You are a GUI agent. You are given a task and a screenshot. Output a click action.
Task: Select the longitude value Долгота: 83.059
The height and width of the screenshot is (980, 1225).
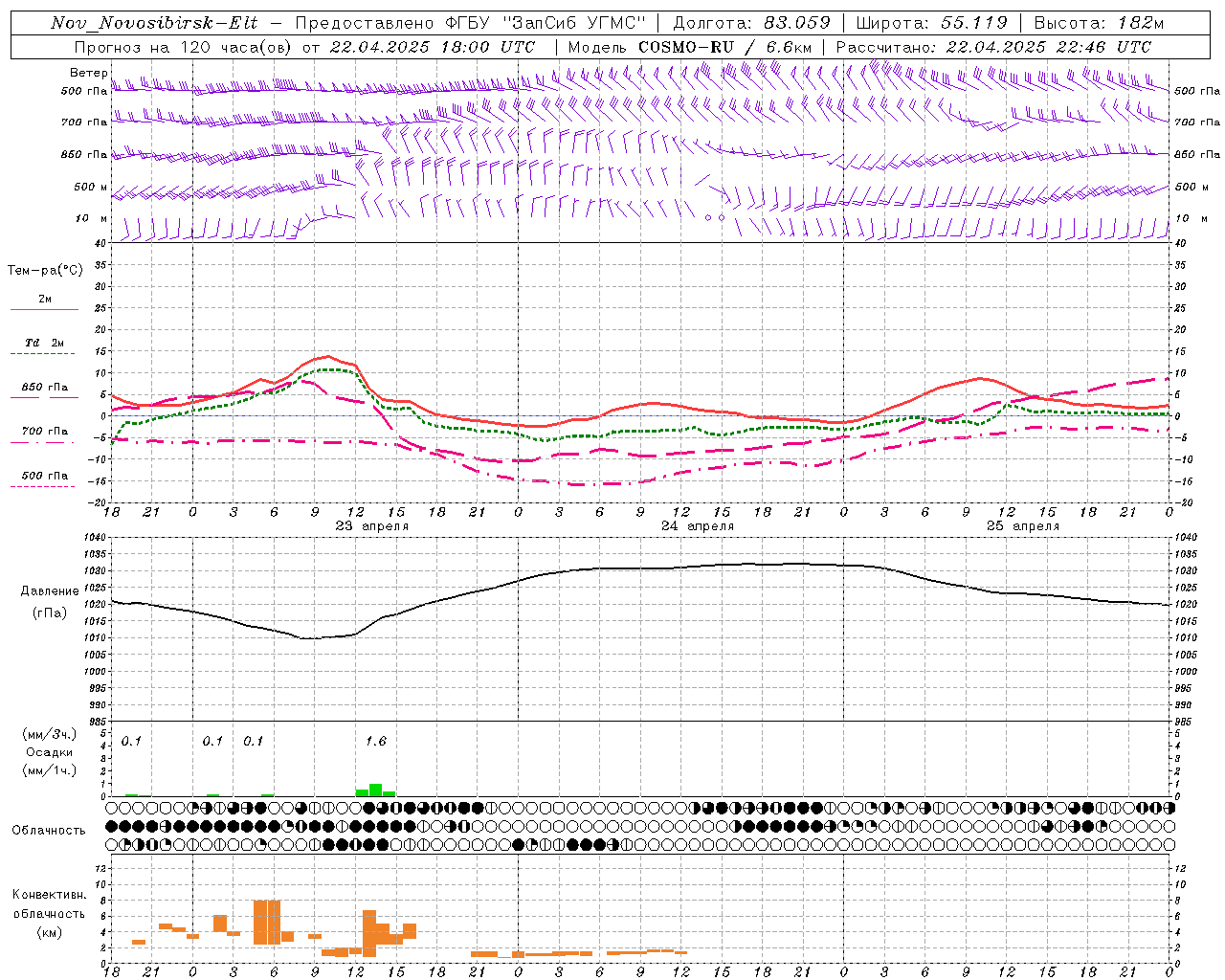(751, 23)
